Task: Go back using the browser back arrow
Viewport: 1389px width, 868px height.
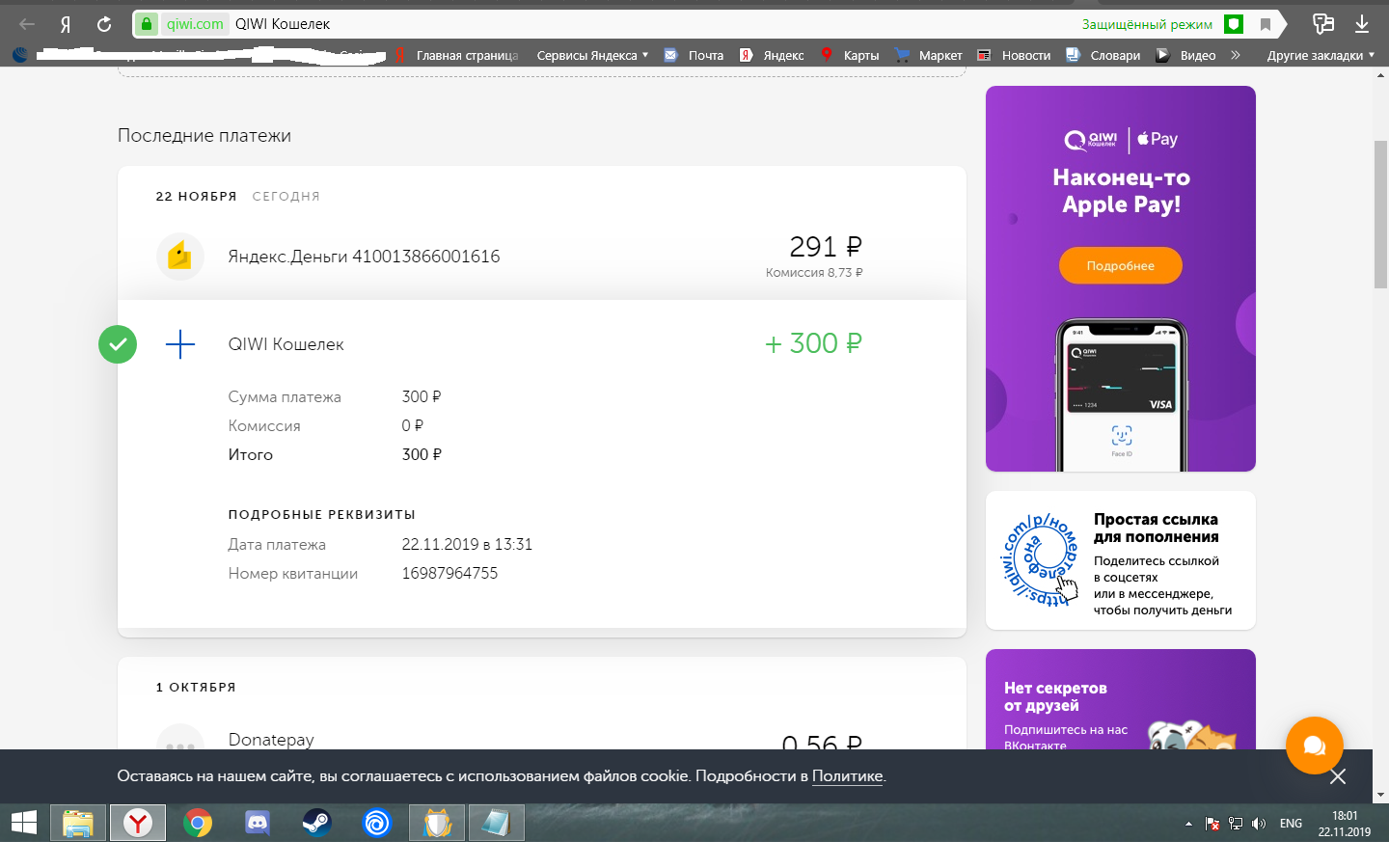Action: [27, 24]
